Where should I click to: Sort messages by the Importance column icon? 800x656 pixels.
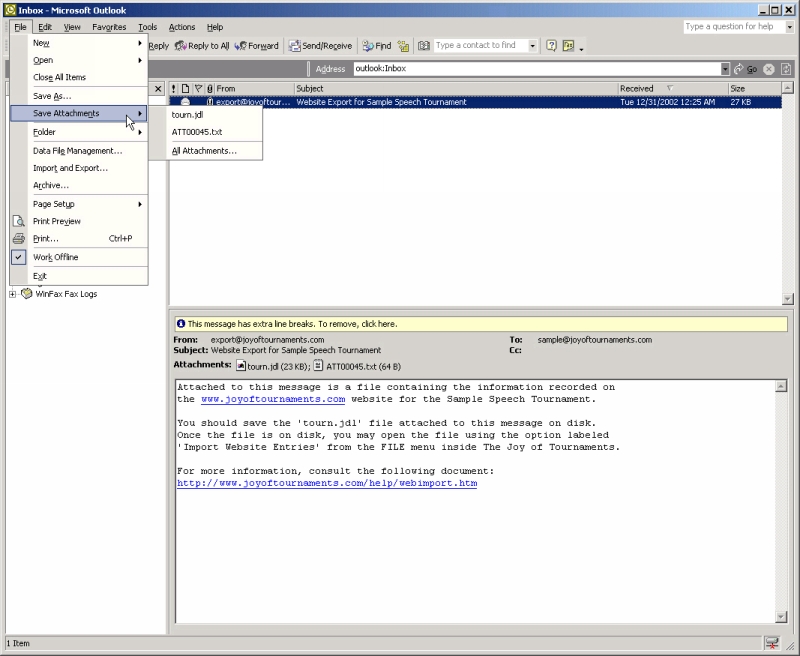tap(174, 89)
